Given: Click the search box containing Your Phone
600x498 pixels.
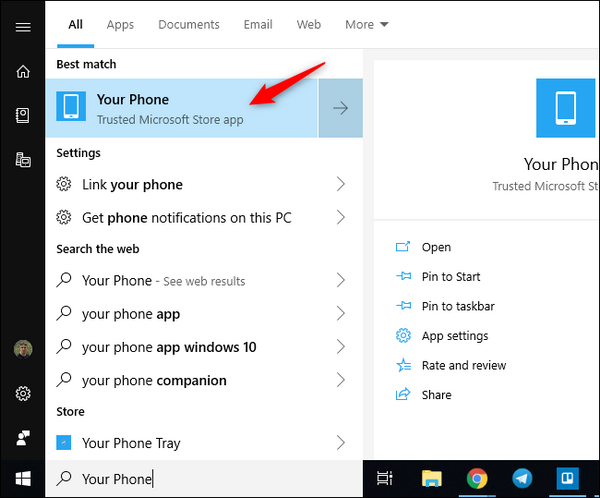Looking at the screenshot, I should click(x=200, y=479).
